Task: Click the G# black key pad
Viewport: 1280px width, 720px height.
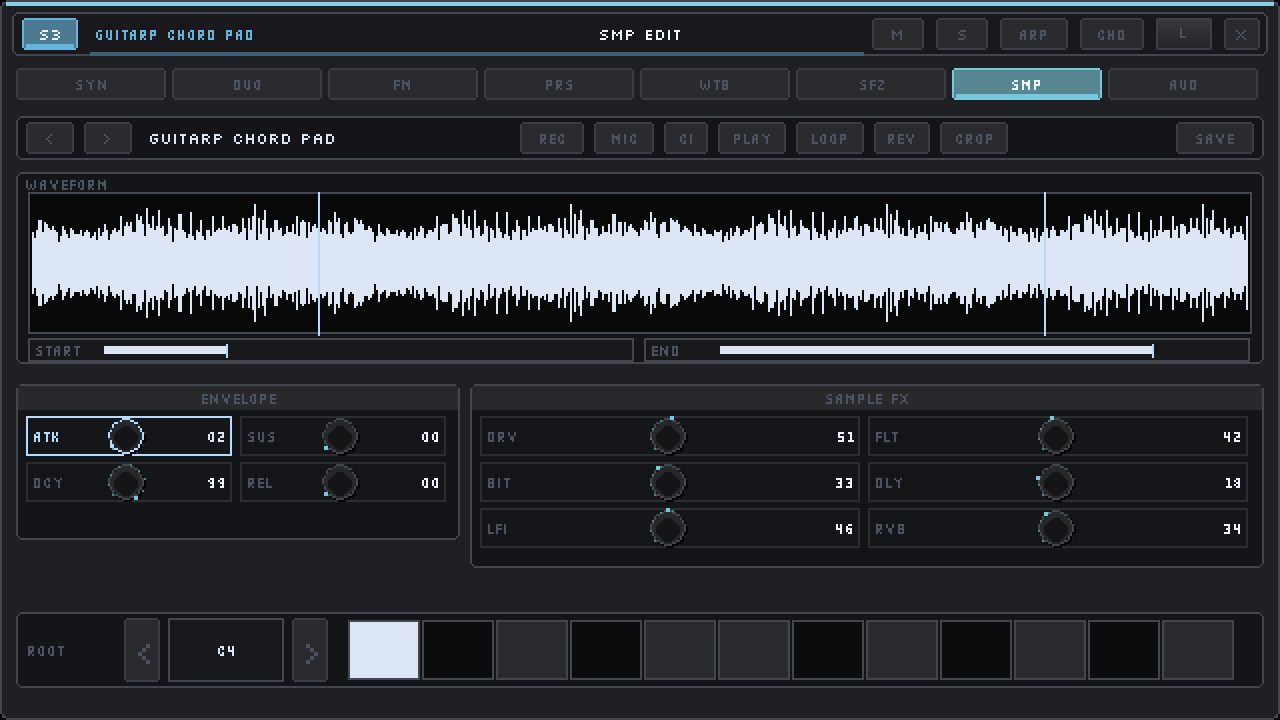Action: [976, 650]
